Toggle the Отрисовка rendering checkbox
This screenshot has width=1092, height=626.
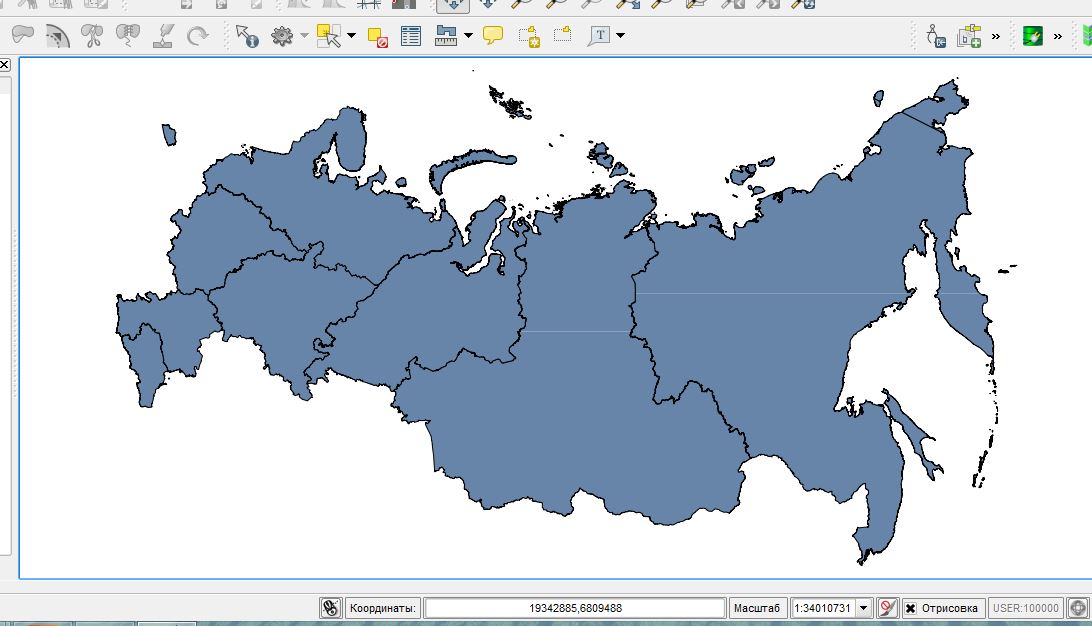pyautogui.click(x=910, y=608)
